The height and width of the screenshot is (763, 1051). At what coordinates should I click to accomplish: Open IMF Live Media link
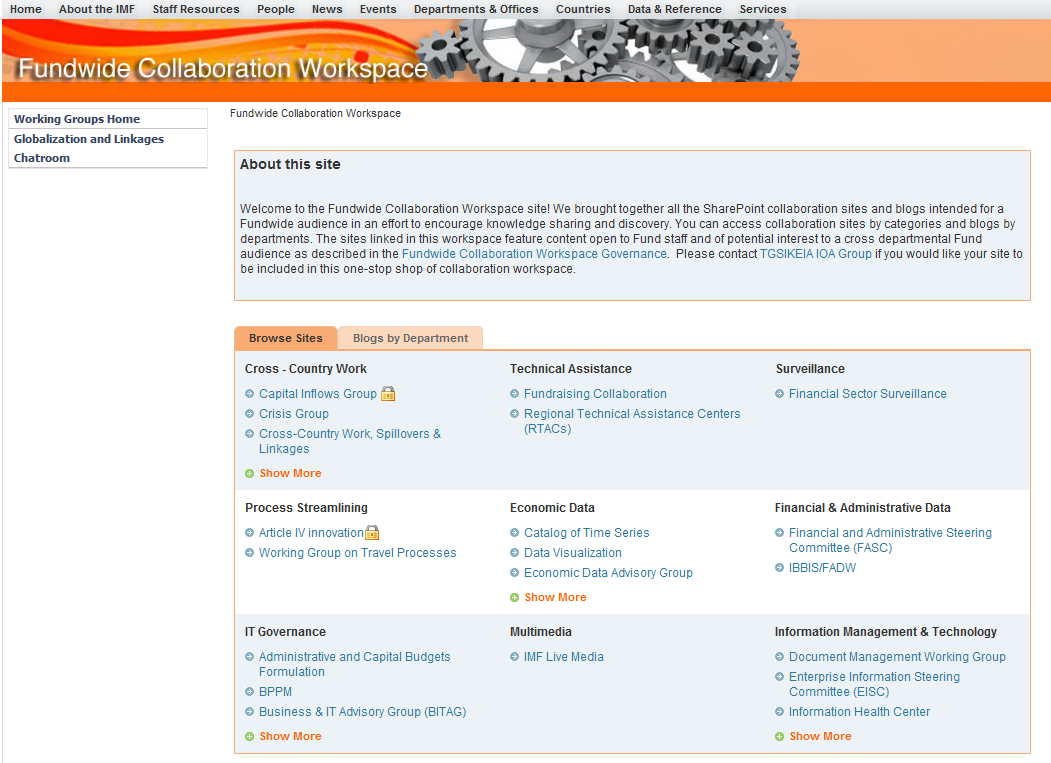coord(564,656)
